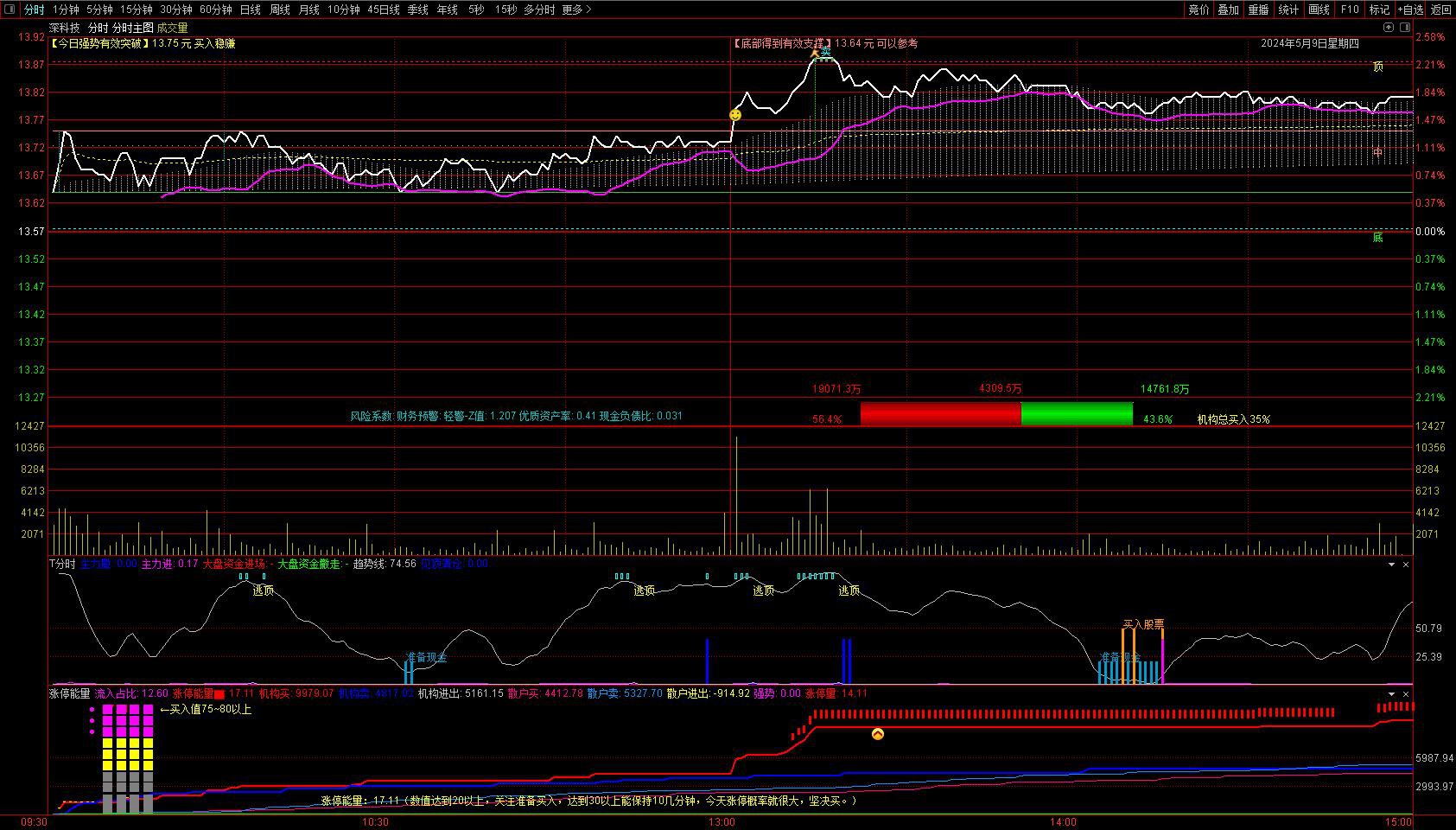Image resolution: width=1456 pixels, height=830 pixels.
Task: Click the 买入股票 signal label
Action: (1143, 623)
